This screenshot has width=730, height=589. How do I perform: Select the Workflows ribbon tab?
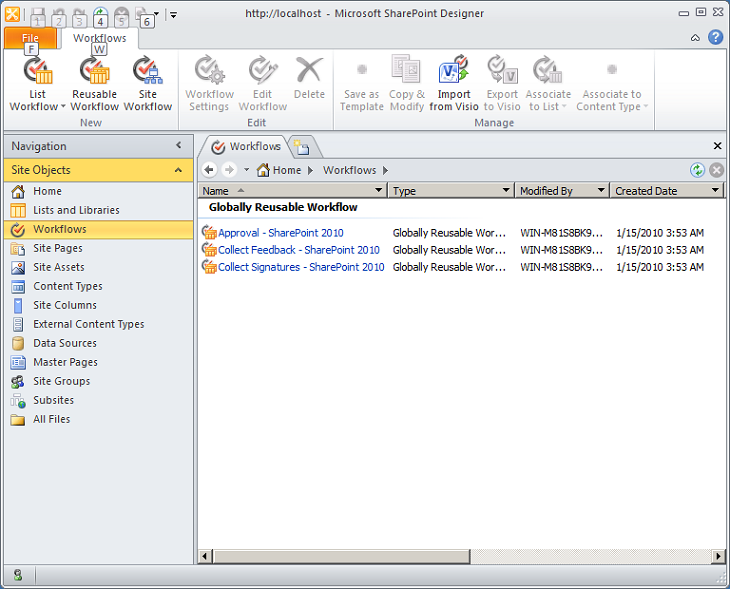click(100, 38)
